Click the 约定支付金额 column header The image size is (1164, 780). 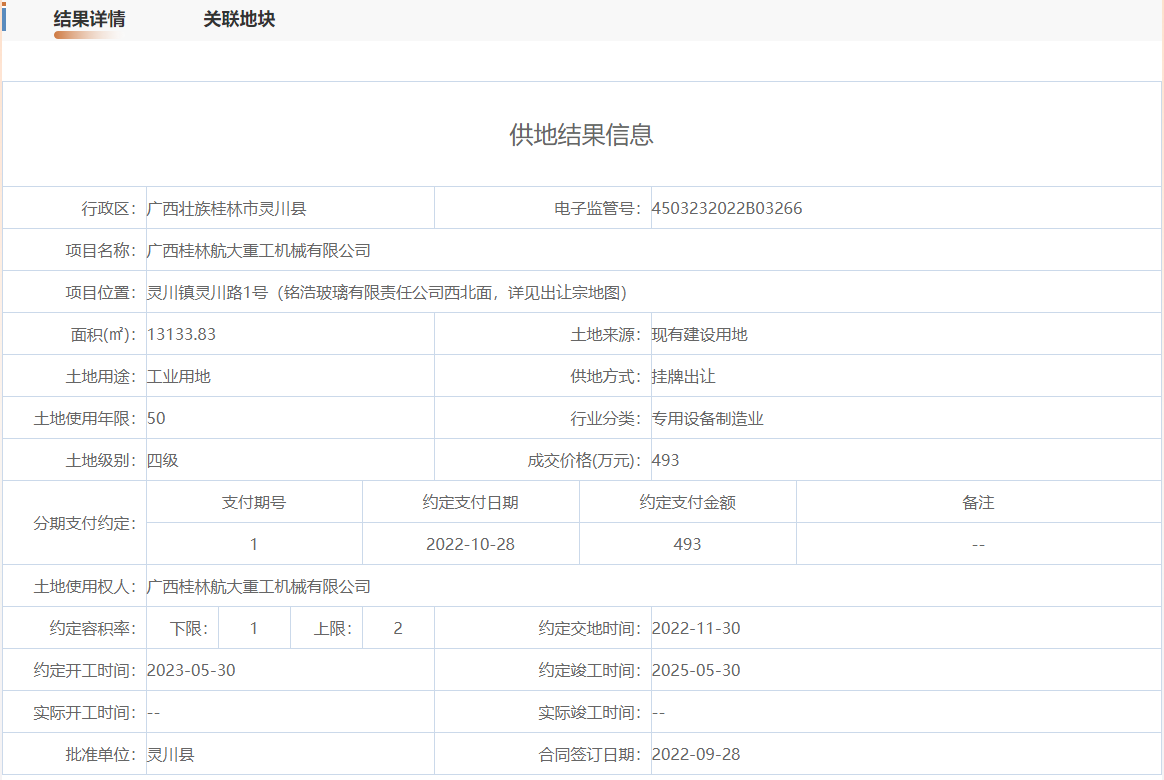click(x=687, y=503)
